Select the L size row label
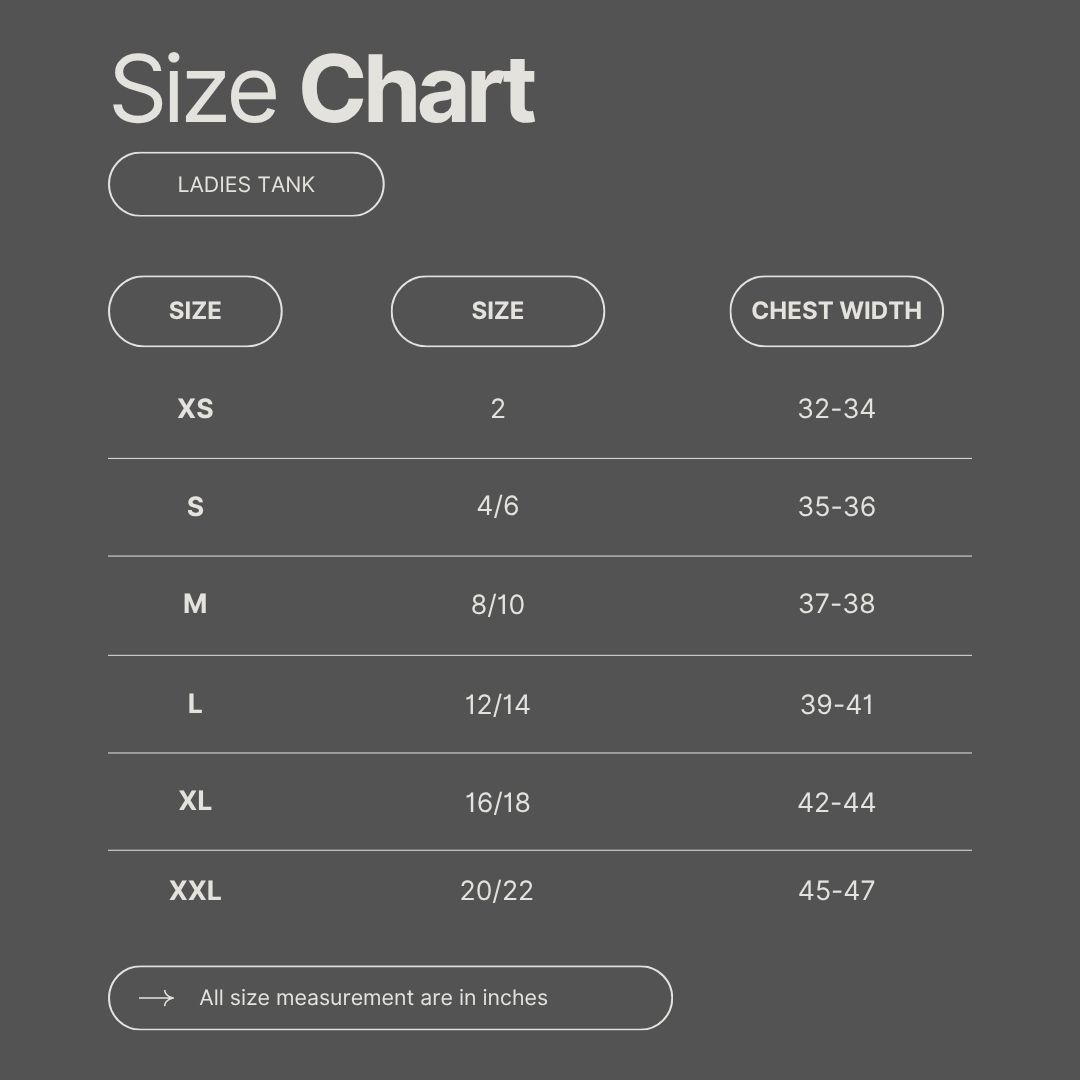This screenshot has height=1080, width=1080. pyautogui.click(x=195, y=704)
